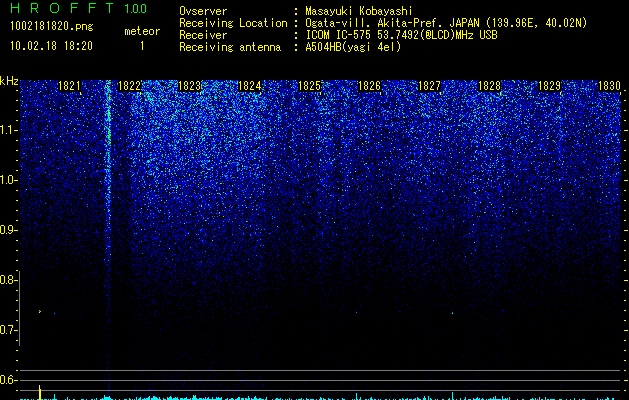Click the 1830 time marker
The height and width of the screenshot is (400, 629).
coord(609,86)
